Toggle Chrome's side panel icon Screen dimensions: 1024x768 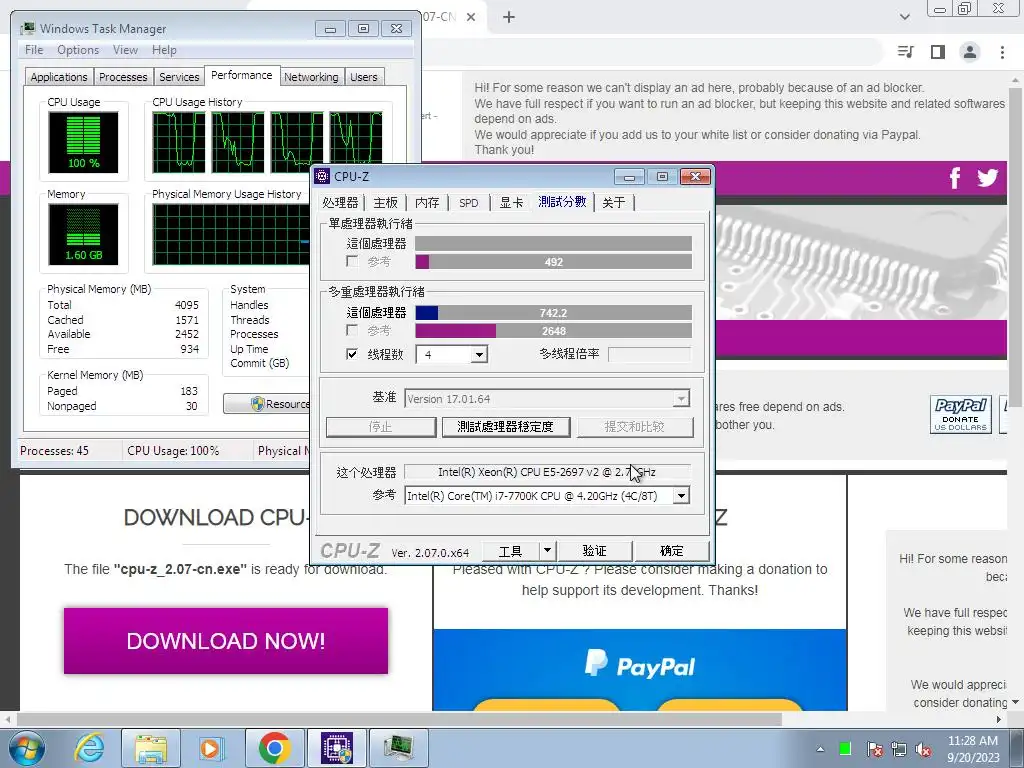[x=938, y=52]
